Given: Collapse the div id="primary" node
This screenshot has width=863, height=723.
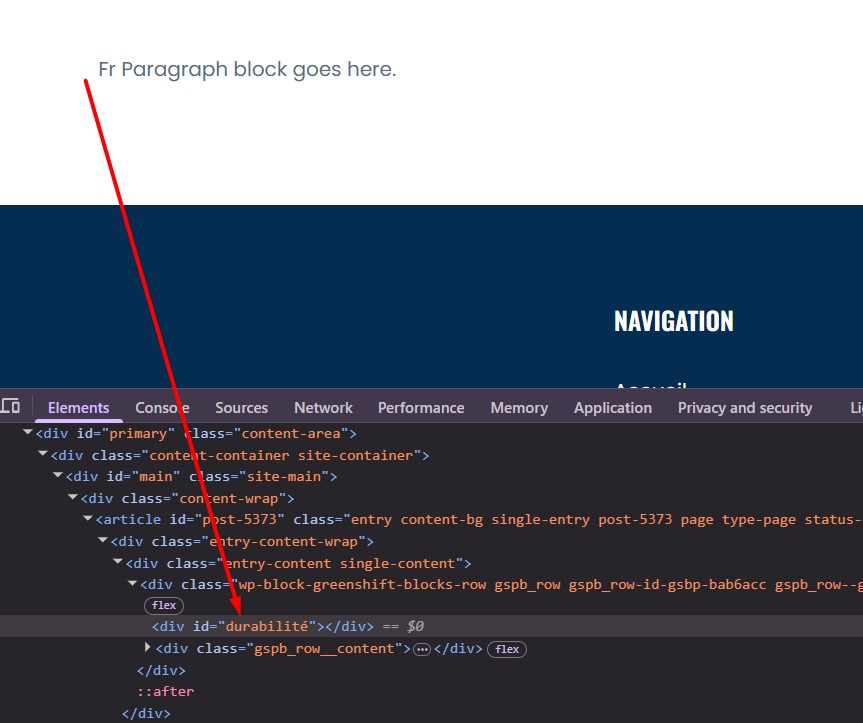Looking at the screenshot, I should 28,432.
